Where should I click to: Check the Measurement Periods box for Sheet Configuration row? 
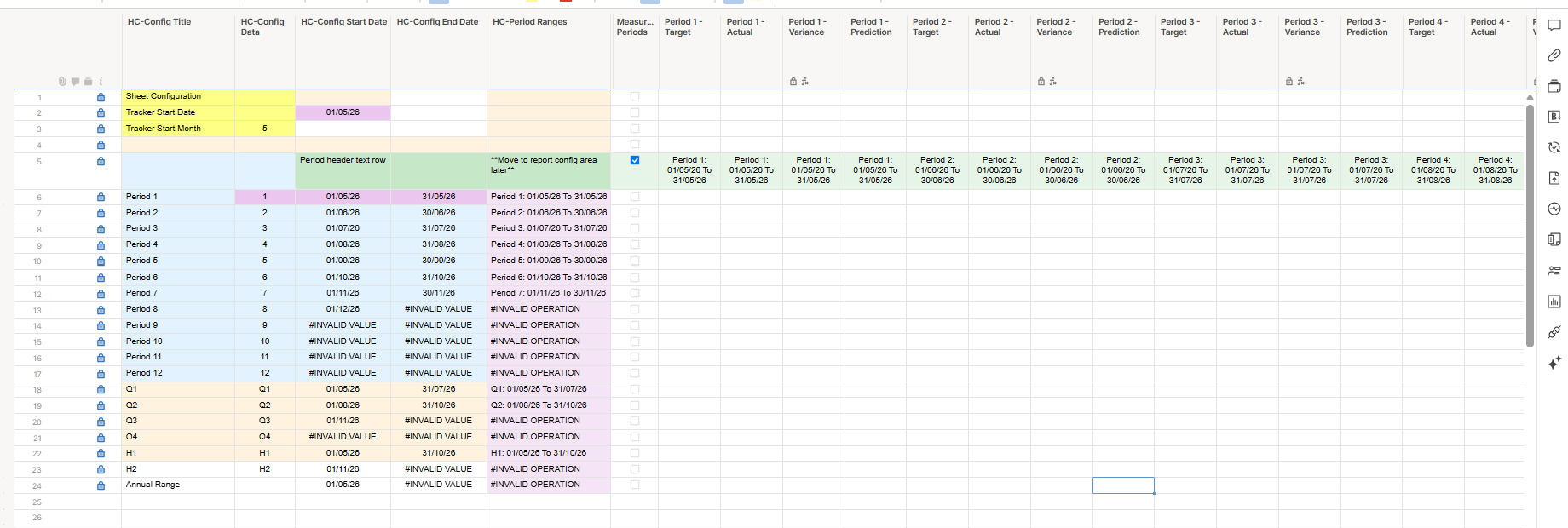(635, 96)
